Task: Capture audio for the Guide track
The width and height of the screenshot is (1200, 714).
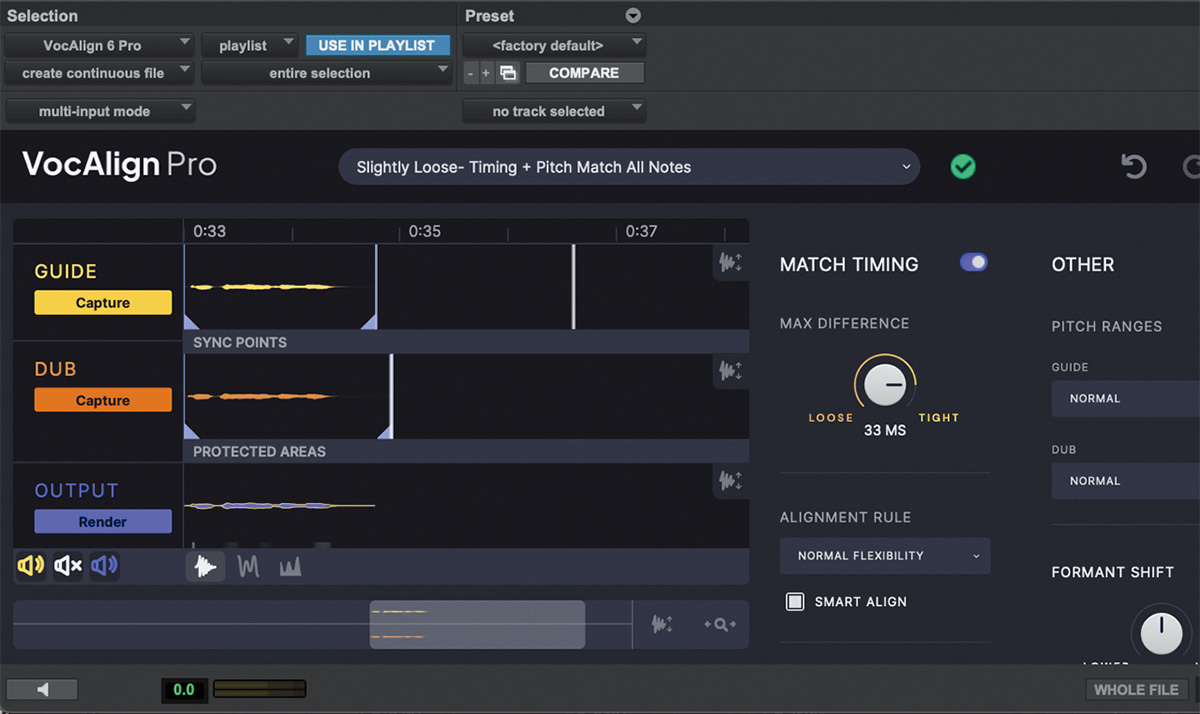Action: point(102,302)
